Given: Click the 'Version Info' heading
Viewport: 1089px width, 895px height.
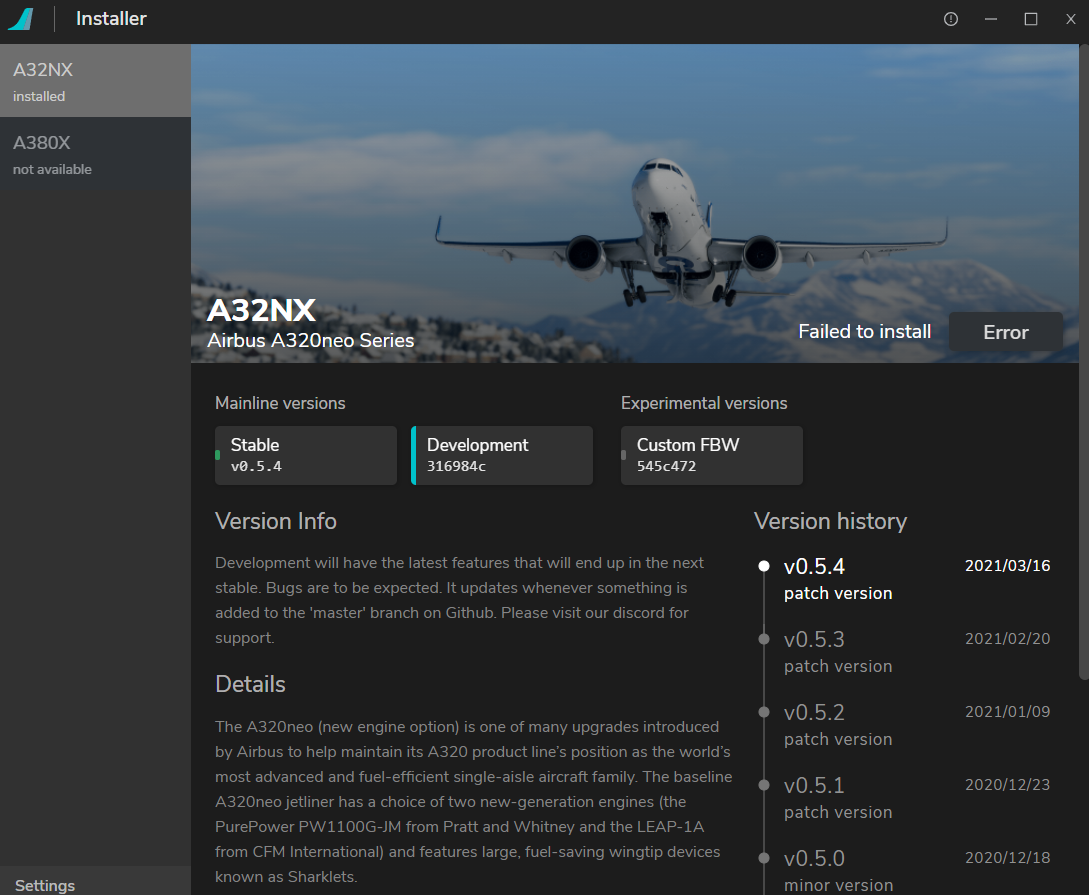Looking at the screenshot, I should click(276, 521).
